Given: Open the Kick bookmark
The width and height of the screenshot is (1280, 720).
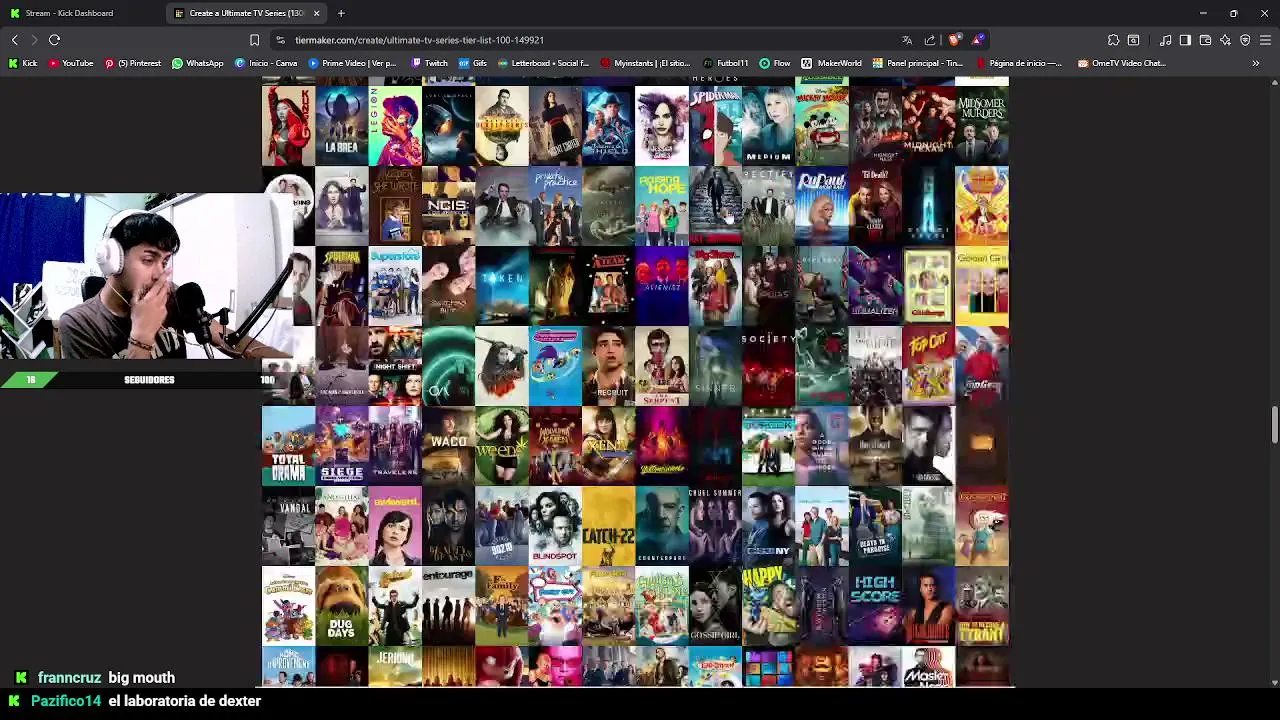Looking at the screenshot, I should 23,63.
